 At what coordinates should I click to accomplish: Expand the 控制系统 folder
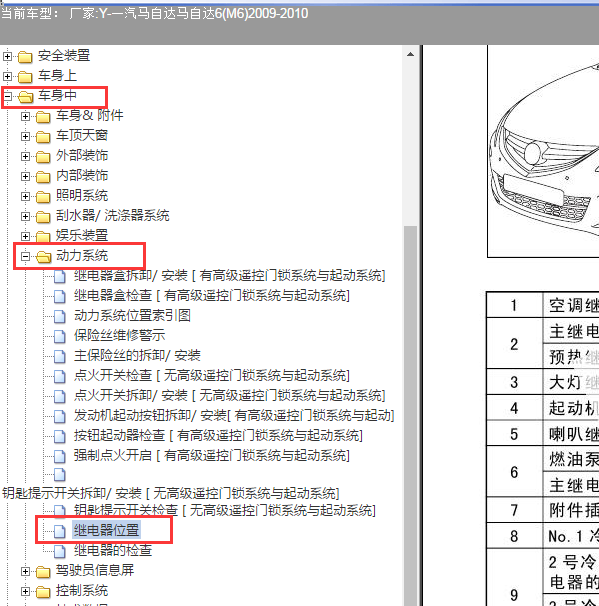[x=26, y=591]
